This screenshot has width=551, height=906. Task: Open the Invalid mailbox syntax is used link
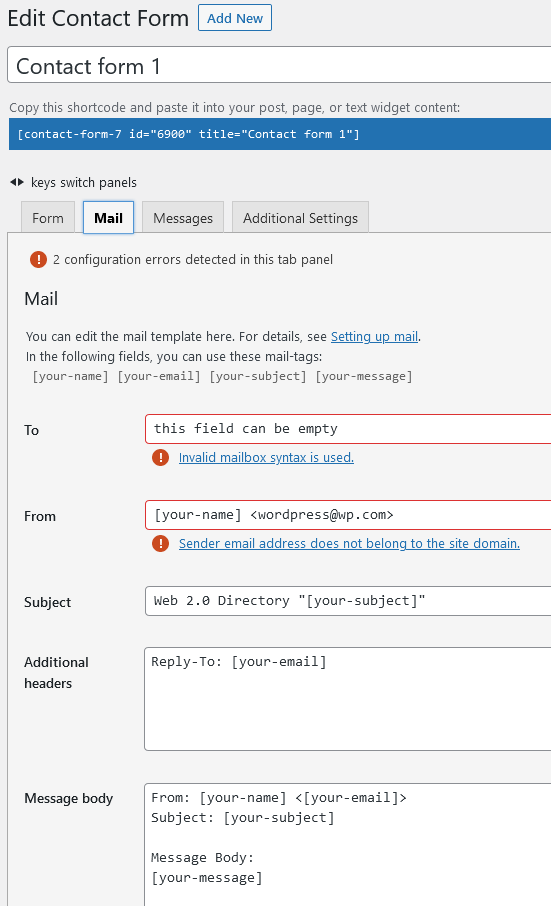(266, 458)
